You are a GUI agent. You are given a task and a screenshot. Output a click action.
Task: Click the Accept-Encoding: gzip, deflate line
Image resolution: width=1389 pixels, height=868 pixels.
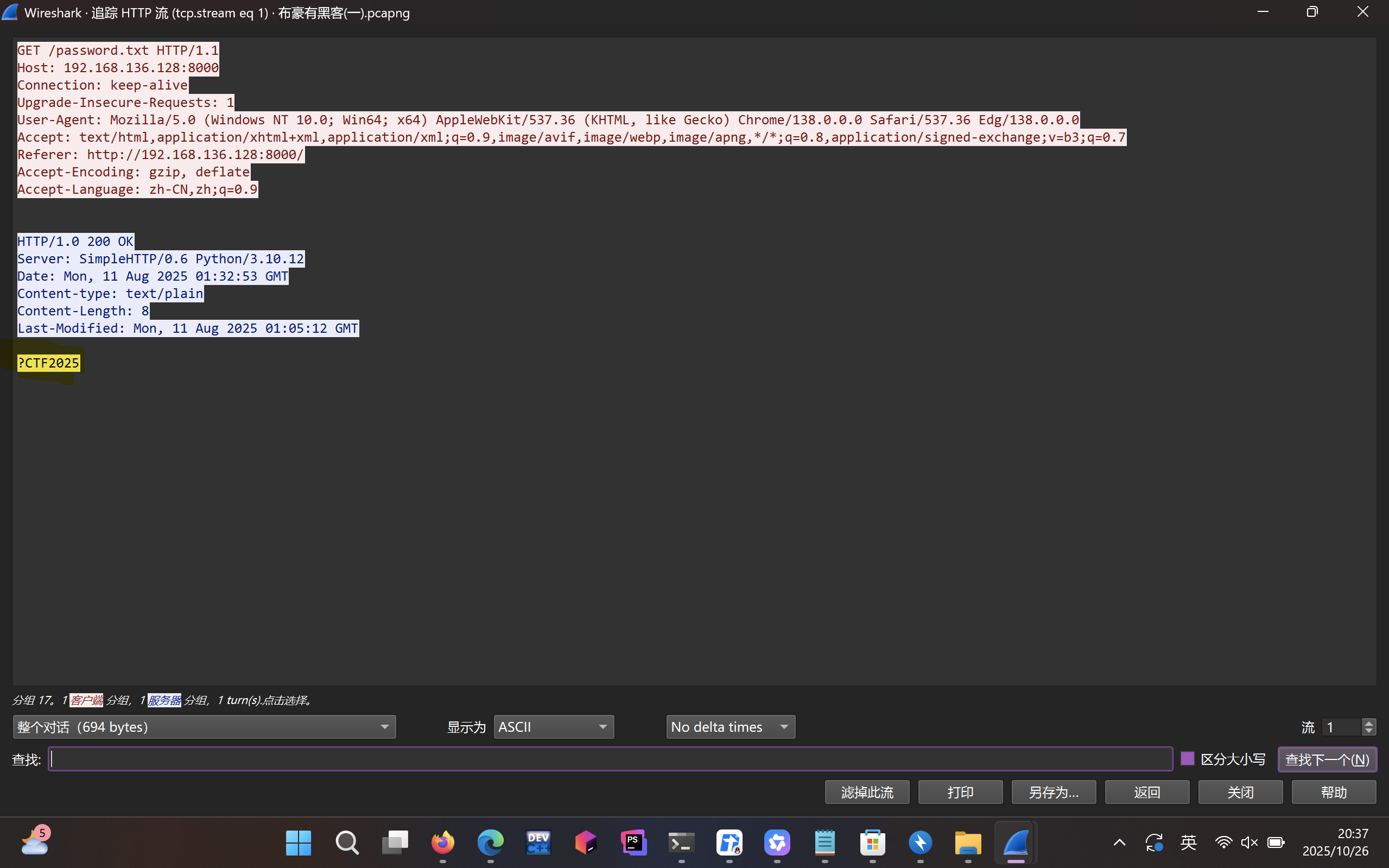coord(134,172)
